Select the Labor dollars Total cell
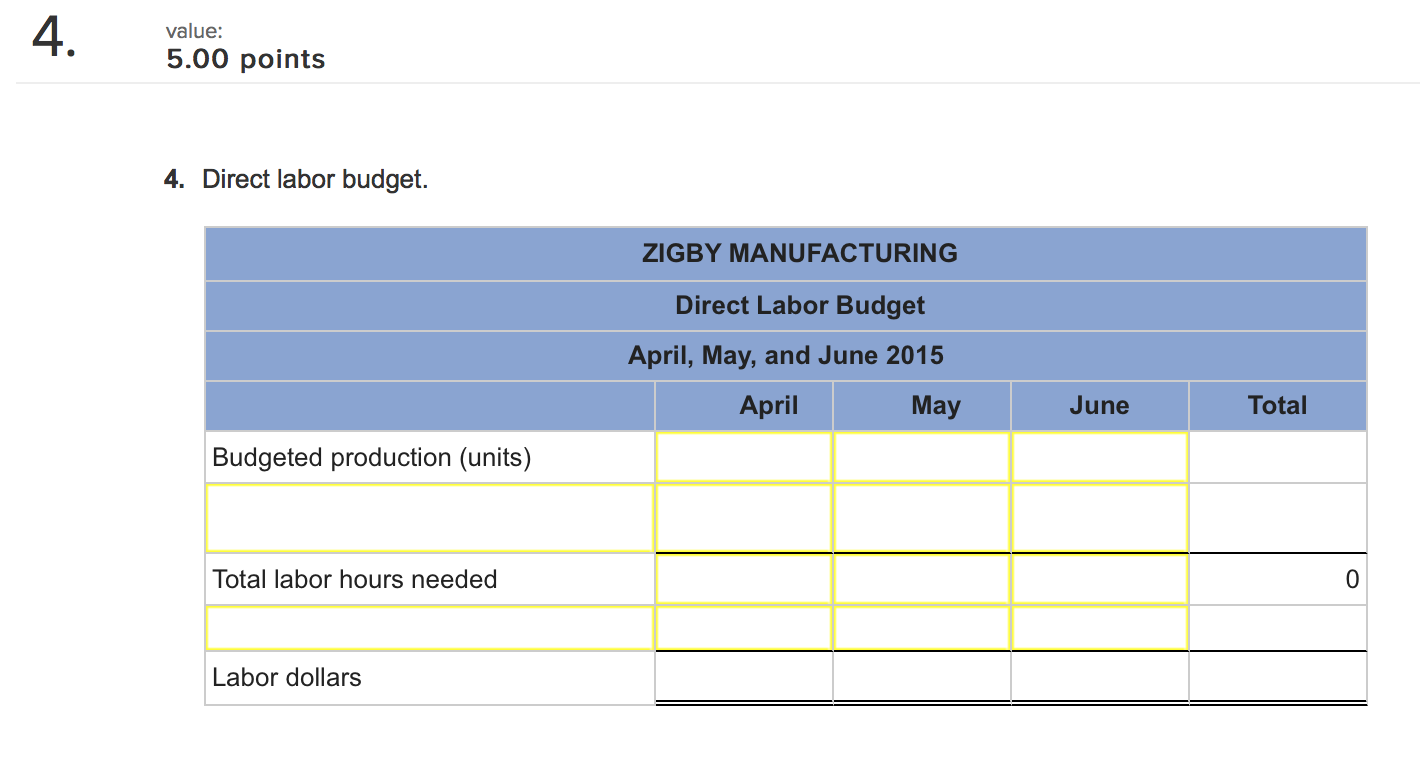This screenshot has height=772, width=1420. 1278,677
